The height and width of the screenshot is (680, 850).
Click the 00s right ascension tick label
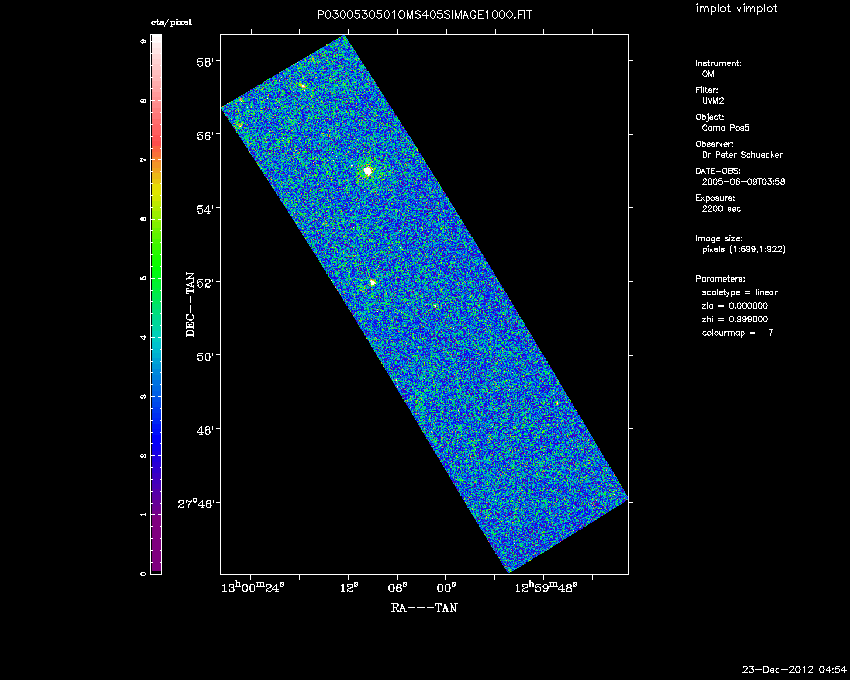[x=446, y=588]
